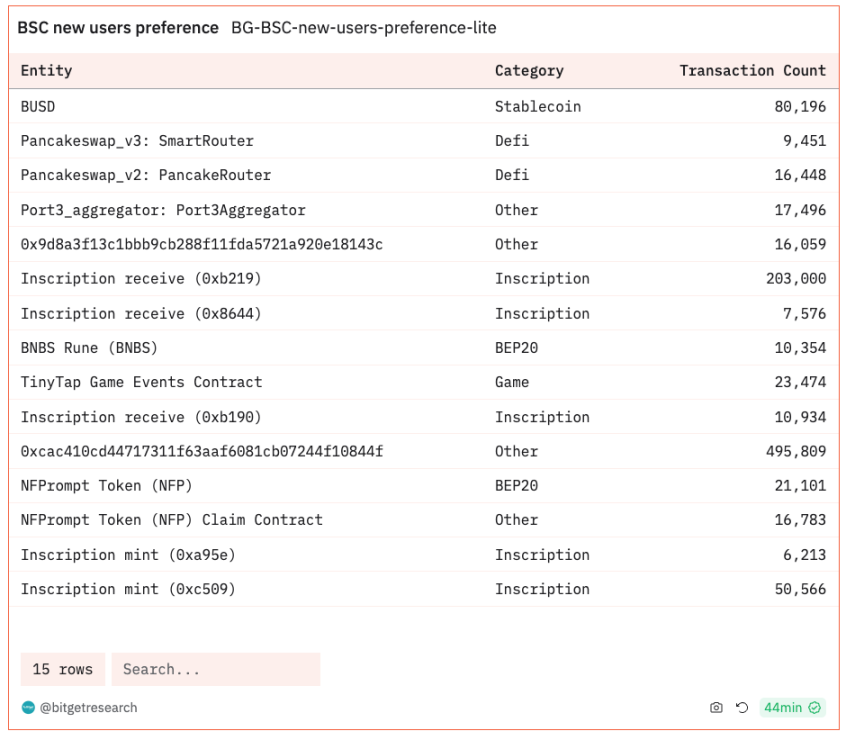Image resolution: width=846 pixels, height=740 pixels.
Task: Open the BSC new users preference title
Action: (x=118, y=28)
